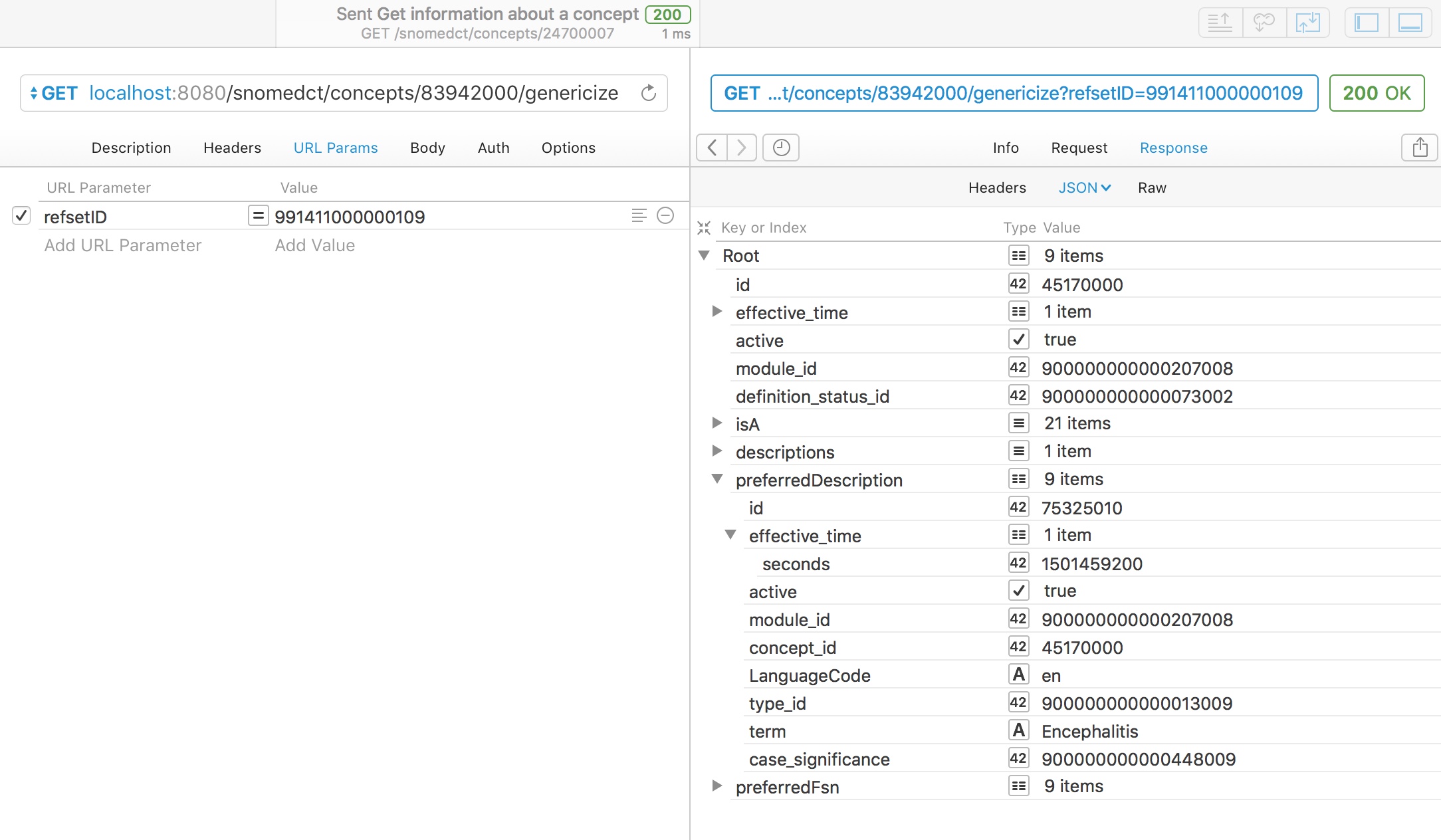Remove the refsetID parameter with the minus icon

coord(665,215)
